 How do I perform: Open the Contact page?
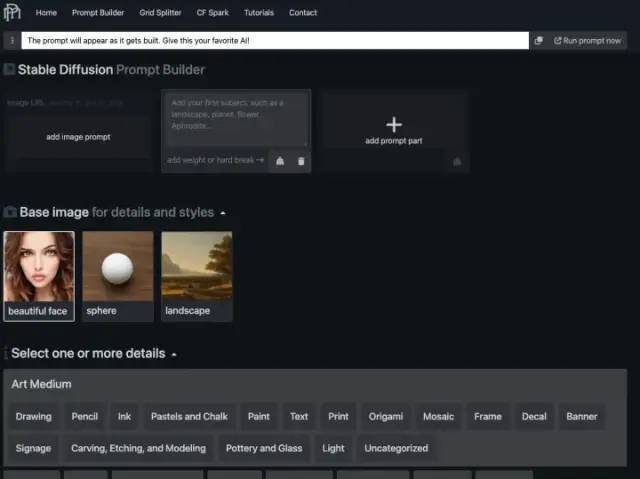coord(303,13)
